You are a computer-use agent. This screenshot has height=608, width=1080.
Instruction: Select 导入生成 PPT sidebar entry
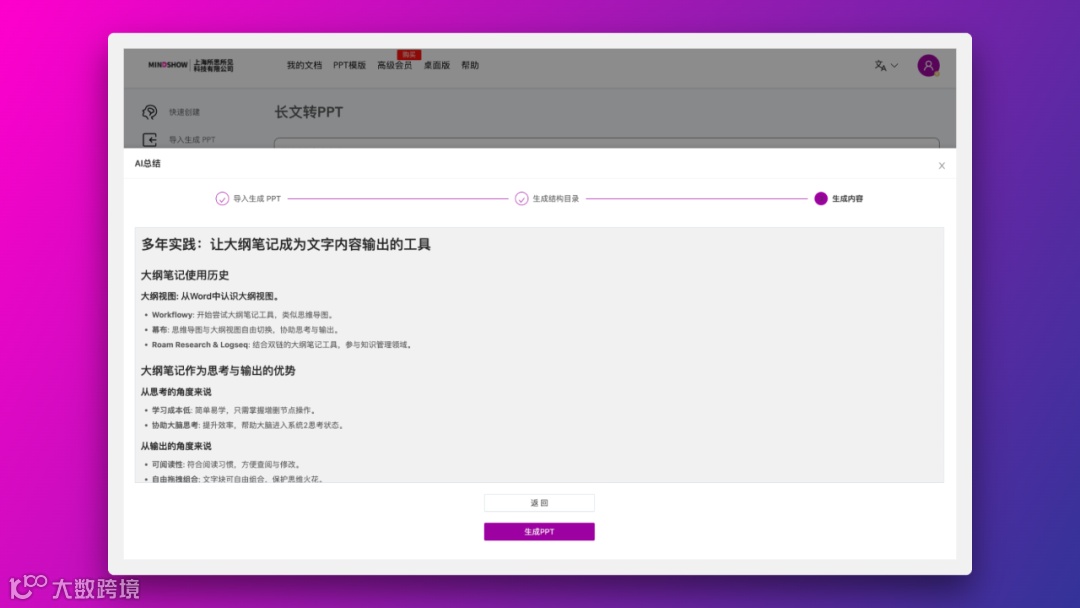pos(192,140)
